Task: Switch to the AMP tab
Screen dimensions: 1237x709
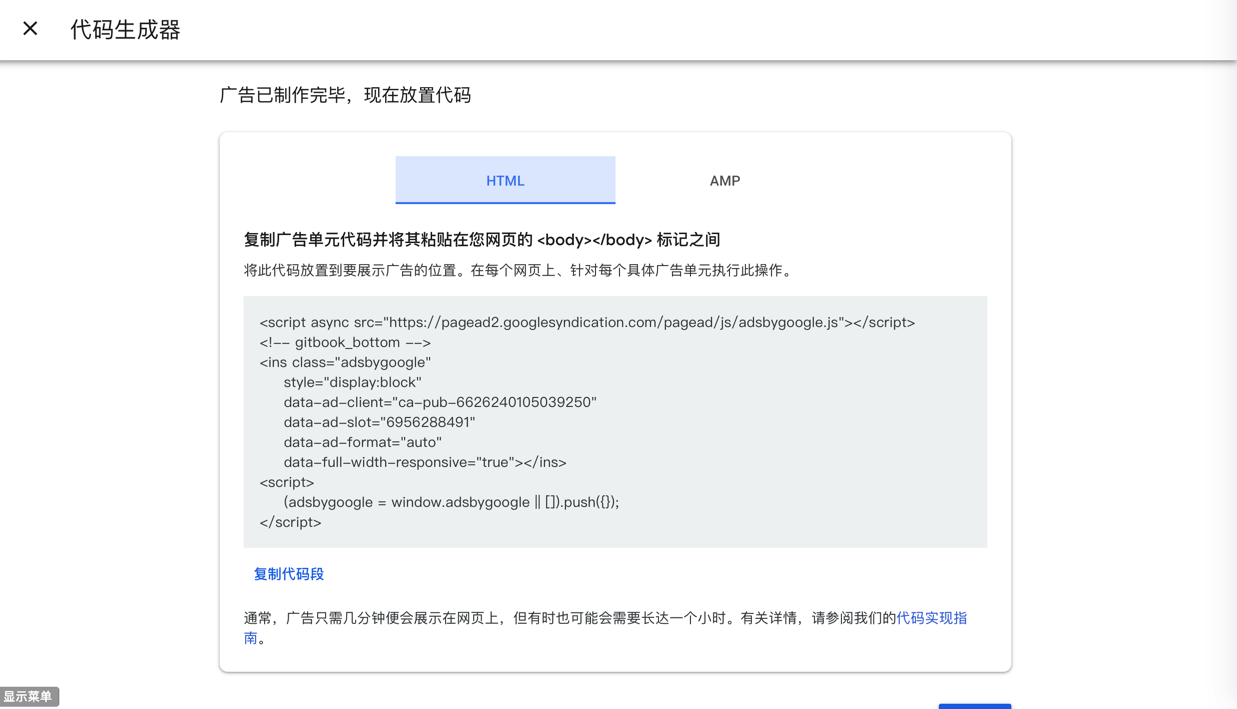Action: point(725,180)
